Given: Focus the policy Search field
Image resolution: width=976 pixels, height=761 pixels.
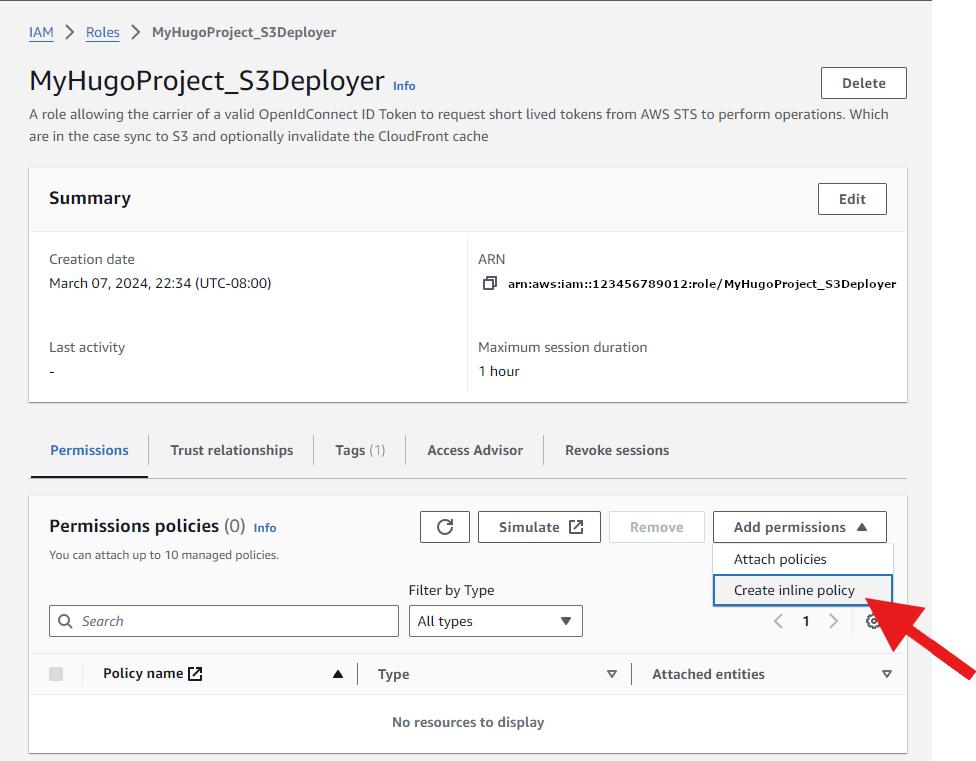Looking at the screenshot, I should [x=223, y=621].
